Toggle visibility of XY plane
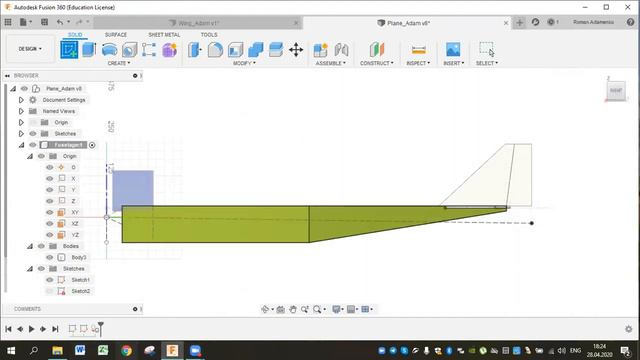Viewport: 640px width, 360px height. tap(50, 212)
